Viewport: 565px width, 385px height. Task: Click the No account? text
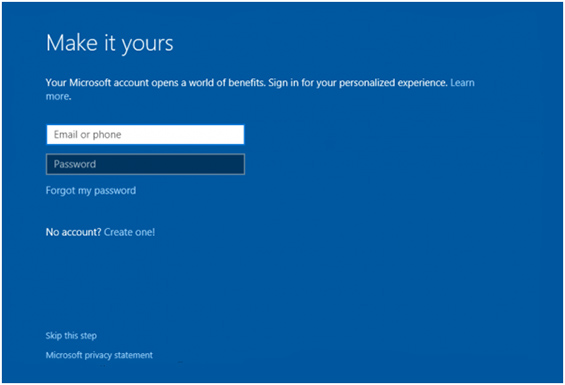pos(74,232)
